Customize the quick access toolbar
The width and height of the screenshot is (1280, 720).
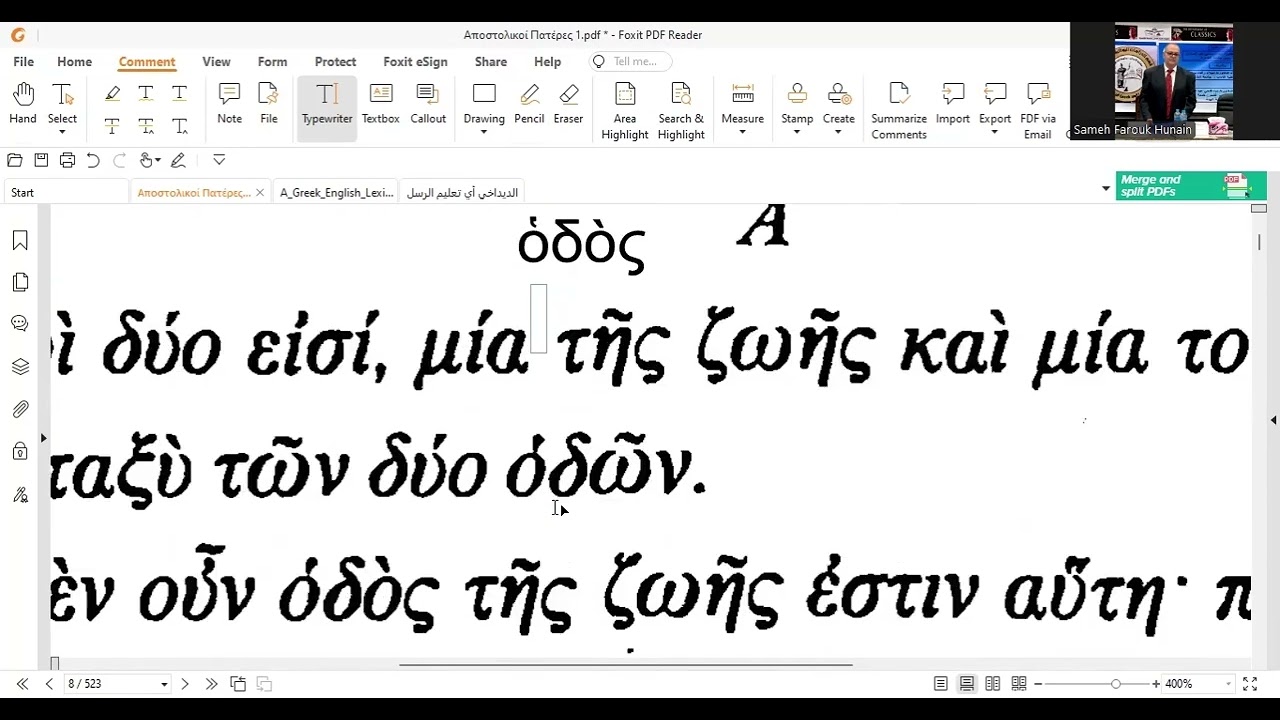pos(219,160)
